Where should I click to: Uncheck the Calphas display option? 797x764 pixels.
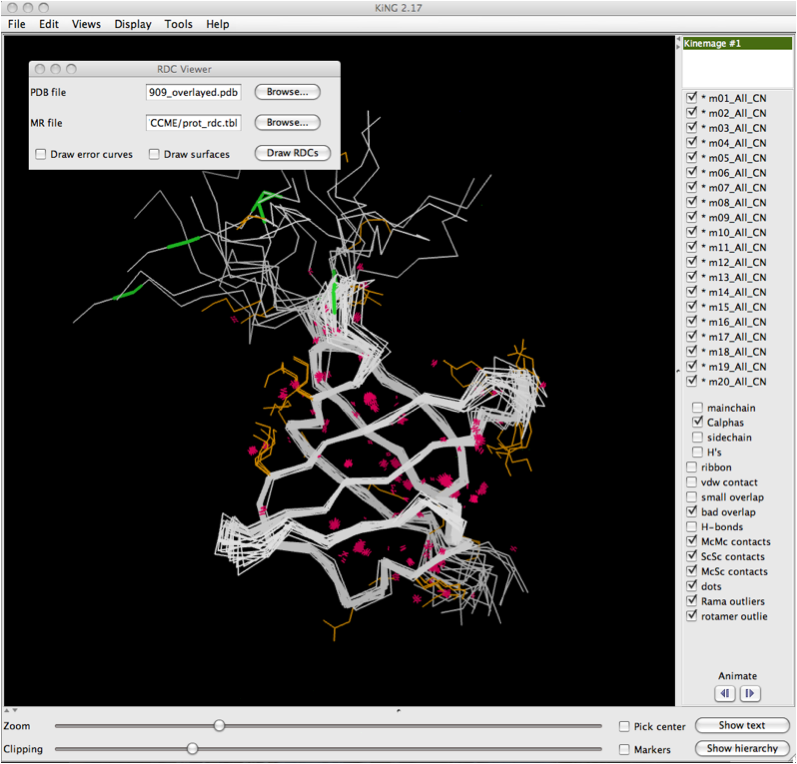[698, 423]
